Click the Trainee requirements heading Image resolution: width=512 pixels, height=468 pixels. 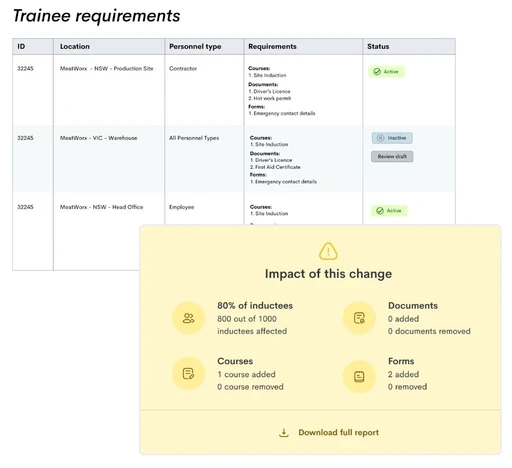96,16
